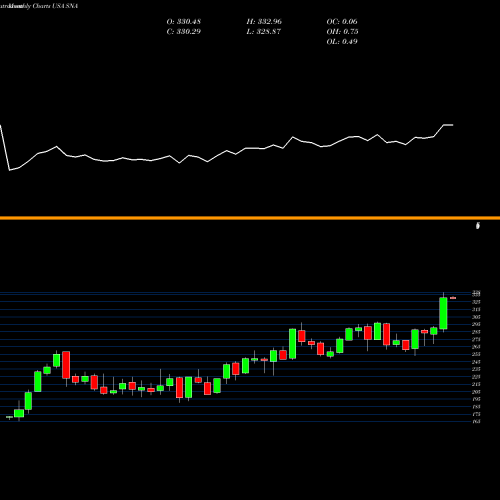Image resolution: width=500 pixels, height=500 pixels.
Task: Click the 265 price axis label
Action: coord(476,347)
